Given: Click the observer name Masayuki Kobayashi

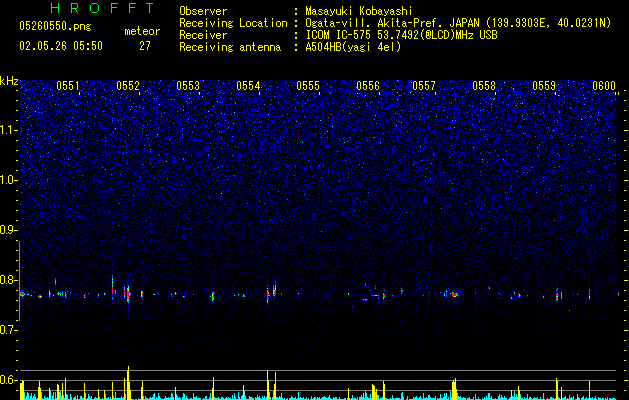Looking at the screenshot, I should [359, 11].
